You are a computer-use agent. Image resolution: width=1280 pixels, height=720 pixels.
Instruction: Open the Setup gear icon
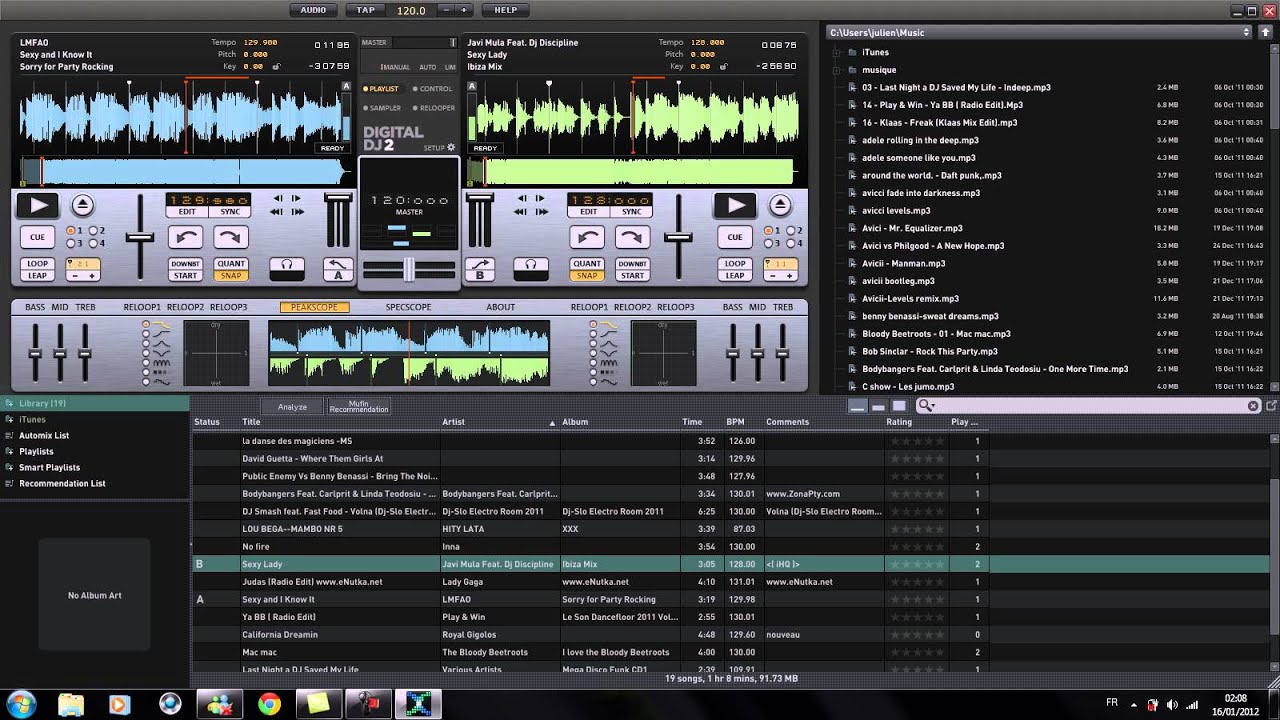[x=451, y=148]
